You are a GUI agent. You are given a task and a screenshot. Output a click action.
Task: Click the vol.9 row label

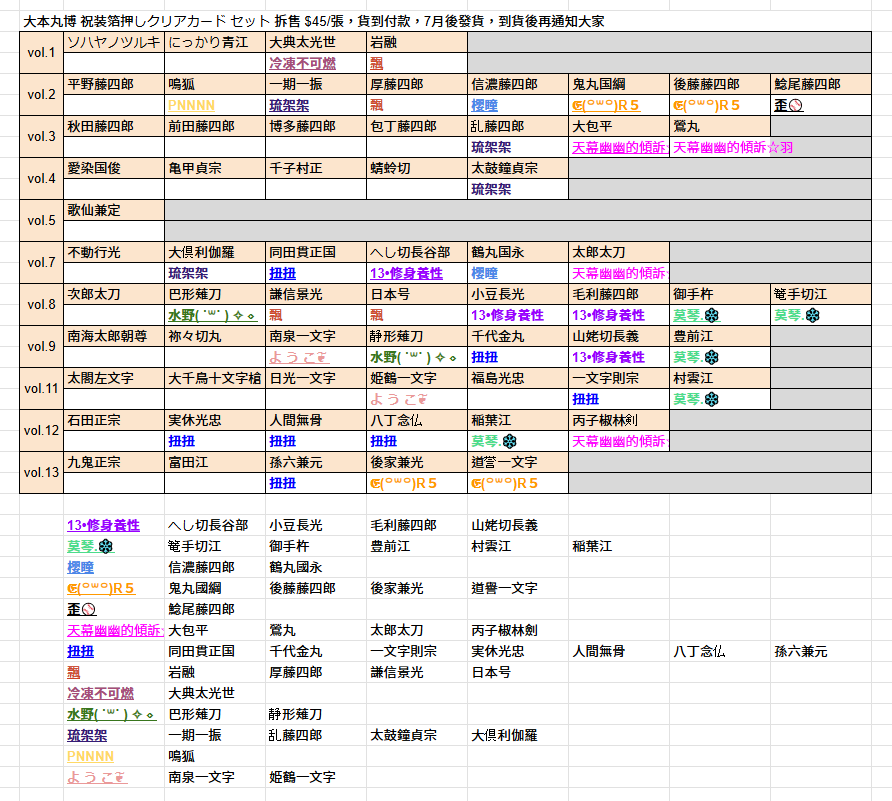pos(42,346)
